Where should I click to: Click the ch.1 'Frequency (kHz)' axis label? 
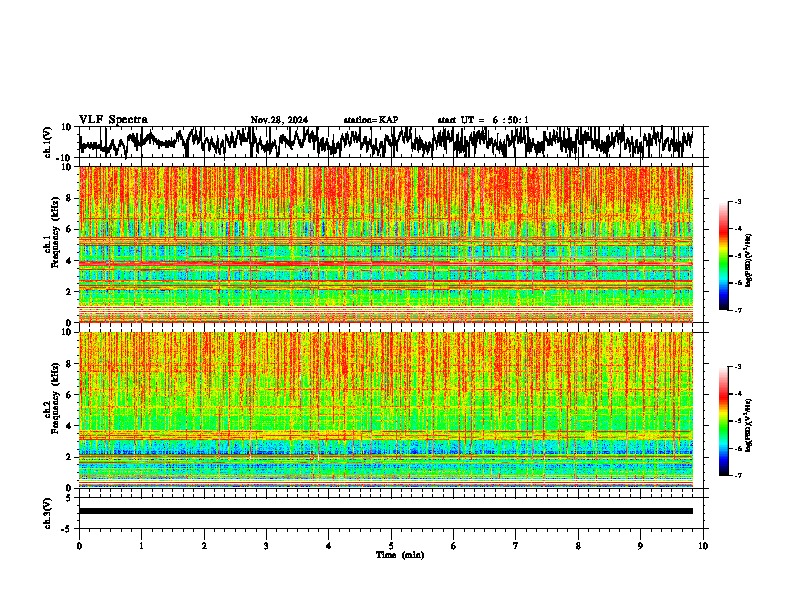tap(55, 233)
